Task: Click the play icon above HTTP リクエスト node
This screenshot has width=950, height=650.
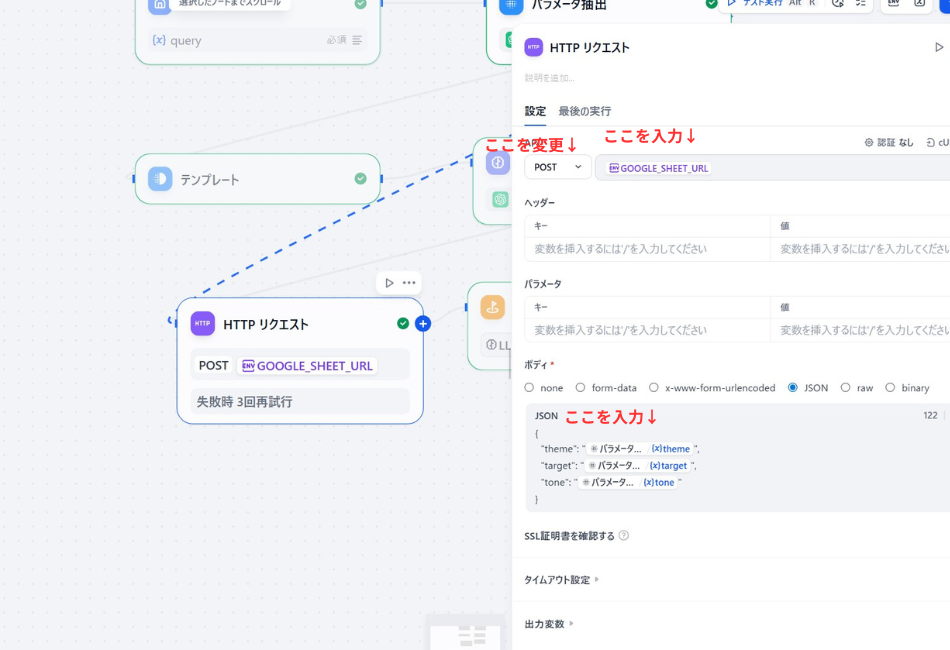Action: pyautogui.click(x=389, y=283)
